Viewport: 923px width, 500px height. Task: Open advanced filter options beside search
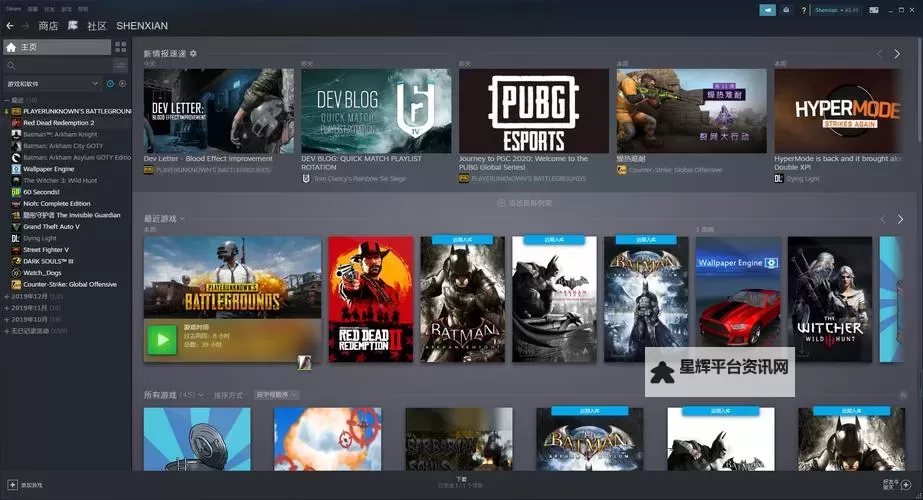[x=120, y=65]
